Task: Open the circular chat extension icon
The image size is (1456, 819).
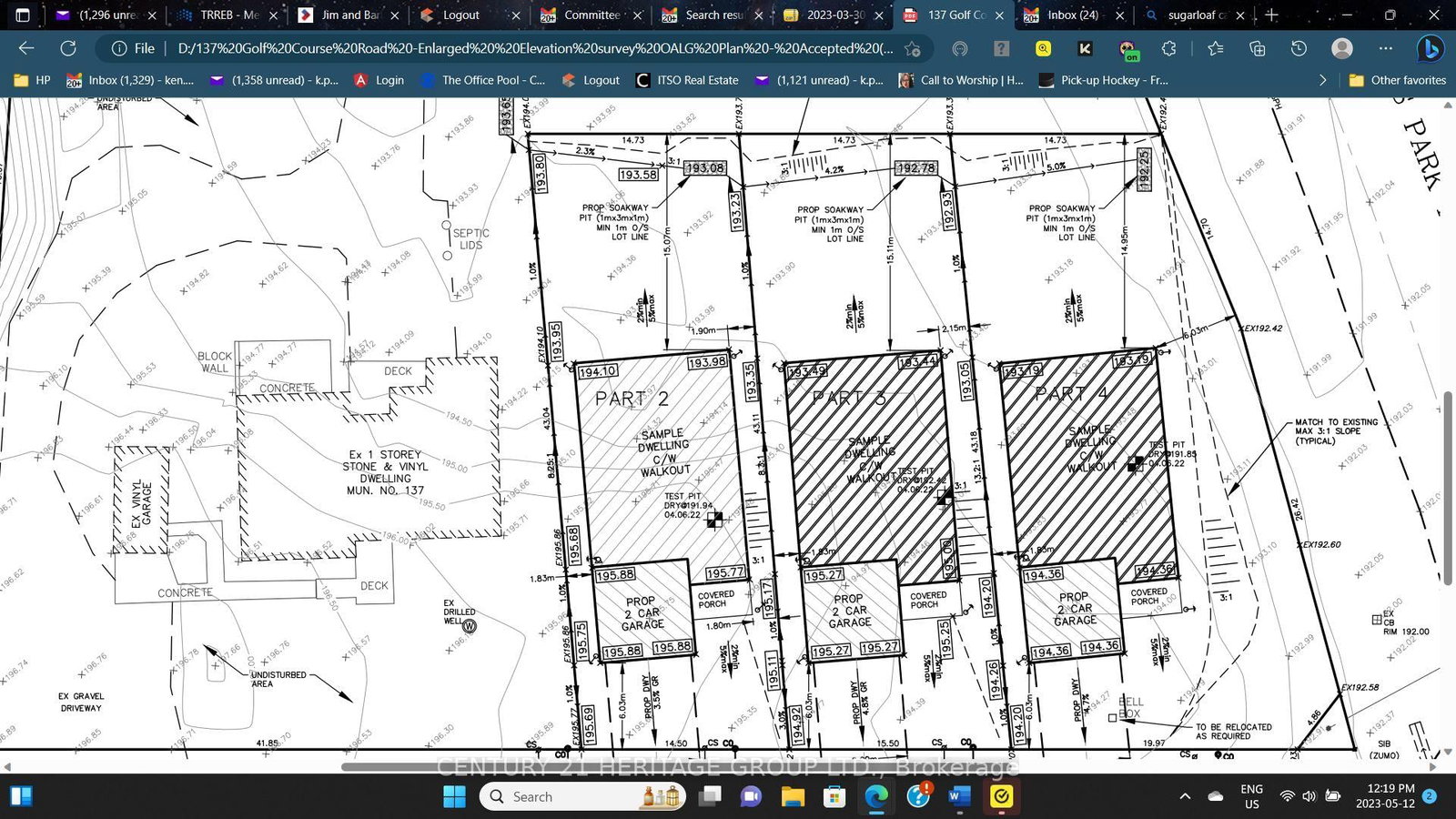Action: 959,48
